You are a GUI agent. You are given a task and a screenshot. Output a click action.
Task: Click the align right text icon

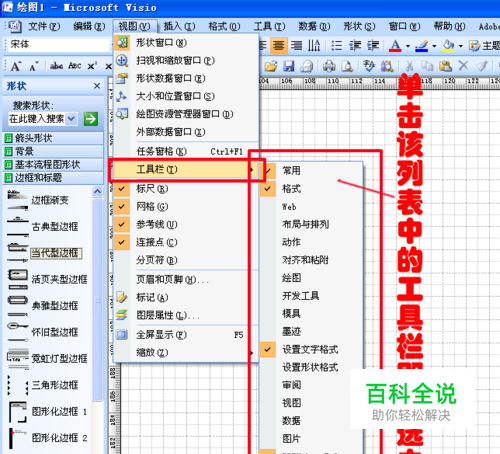(x=296, y=45)
